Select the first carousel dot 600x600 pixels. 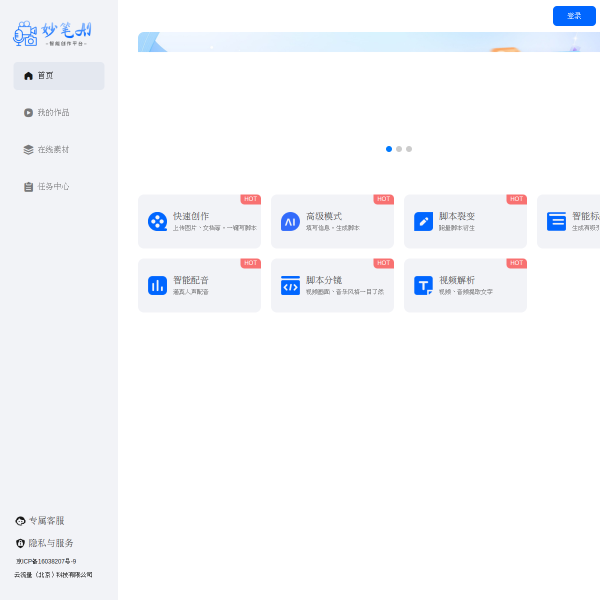(x=389, y=149)
